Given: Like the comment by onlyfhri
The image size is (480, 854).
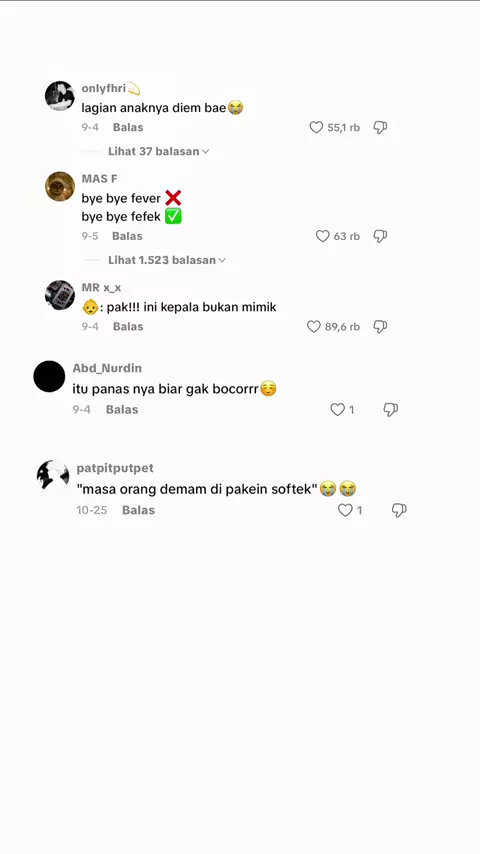Looking at the screenshot, I should (317, 127).
